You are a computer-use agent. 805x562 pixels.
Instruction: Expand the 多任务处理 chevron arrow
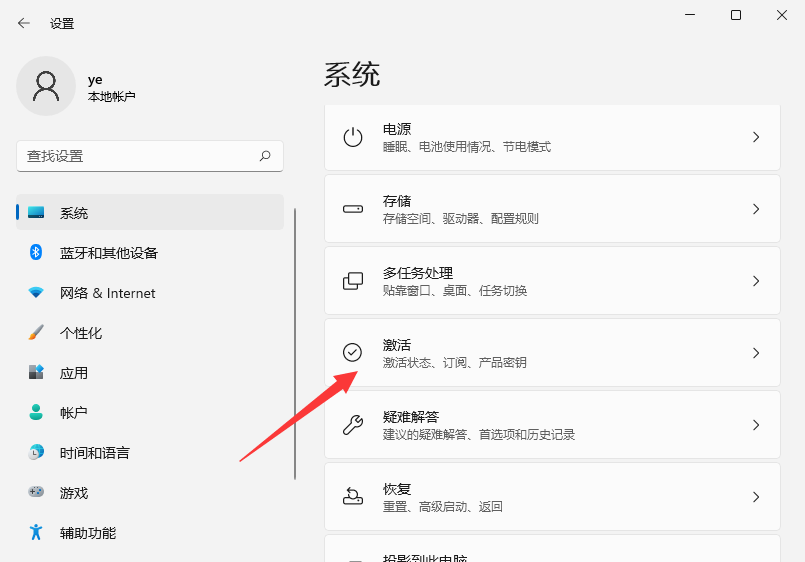[756, 281]
